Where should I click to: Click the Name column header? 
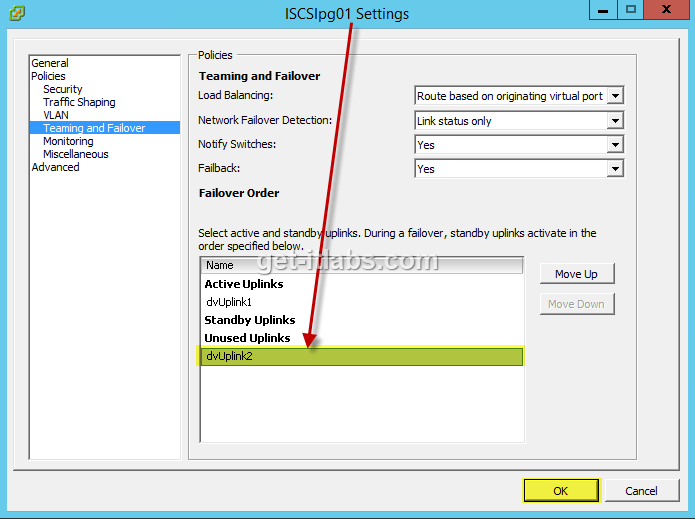(x=362, y=265)
